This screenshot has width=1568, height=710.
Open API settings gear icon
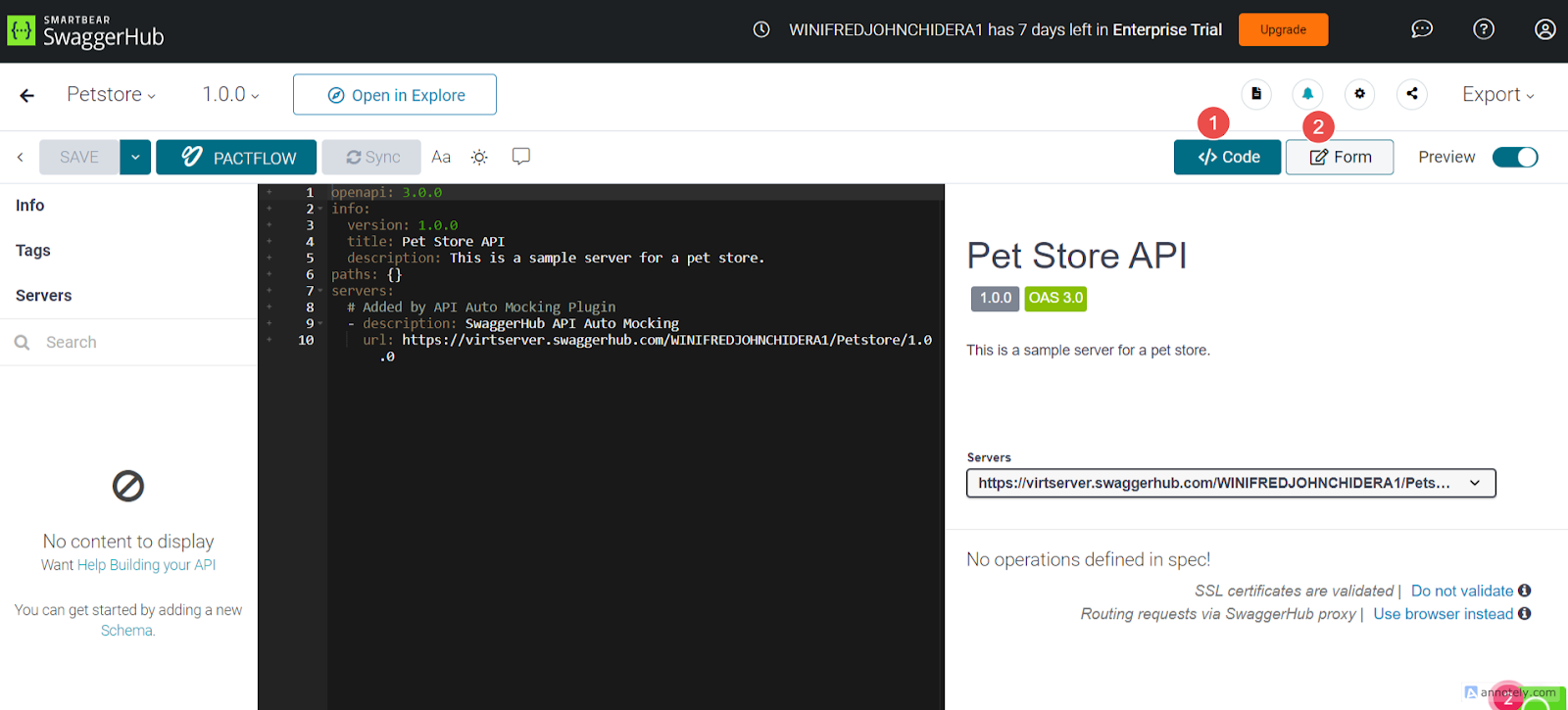1359,94
